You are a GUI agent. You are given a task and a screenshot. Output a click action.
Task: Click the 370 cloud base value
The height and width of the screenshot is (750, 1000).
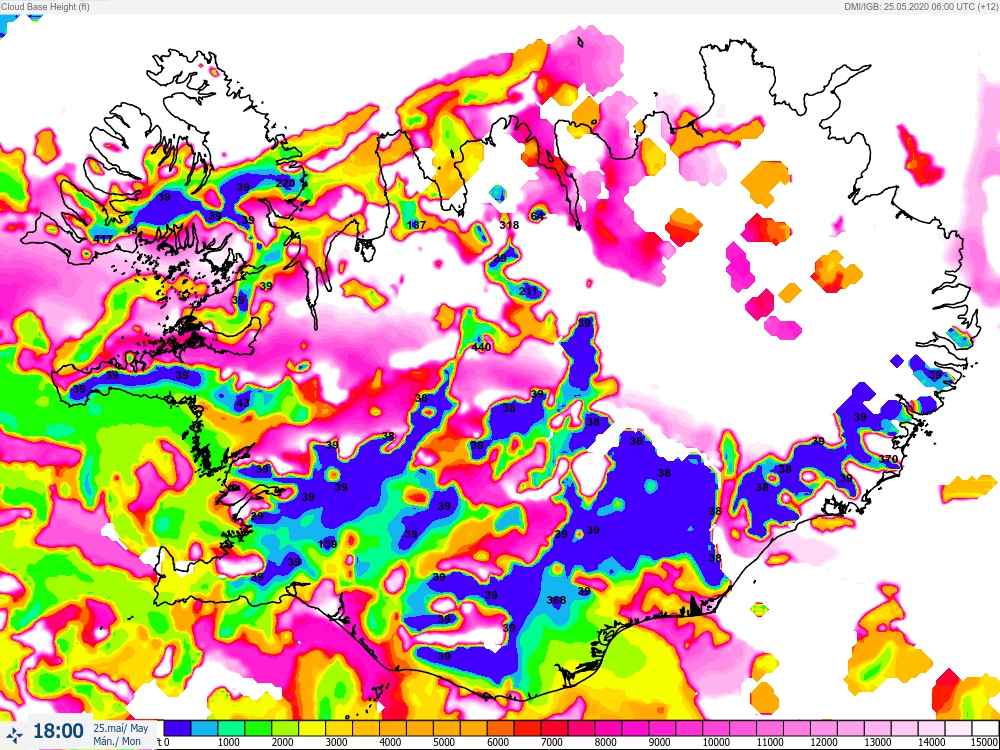coord(888,459)
